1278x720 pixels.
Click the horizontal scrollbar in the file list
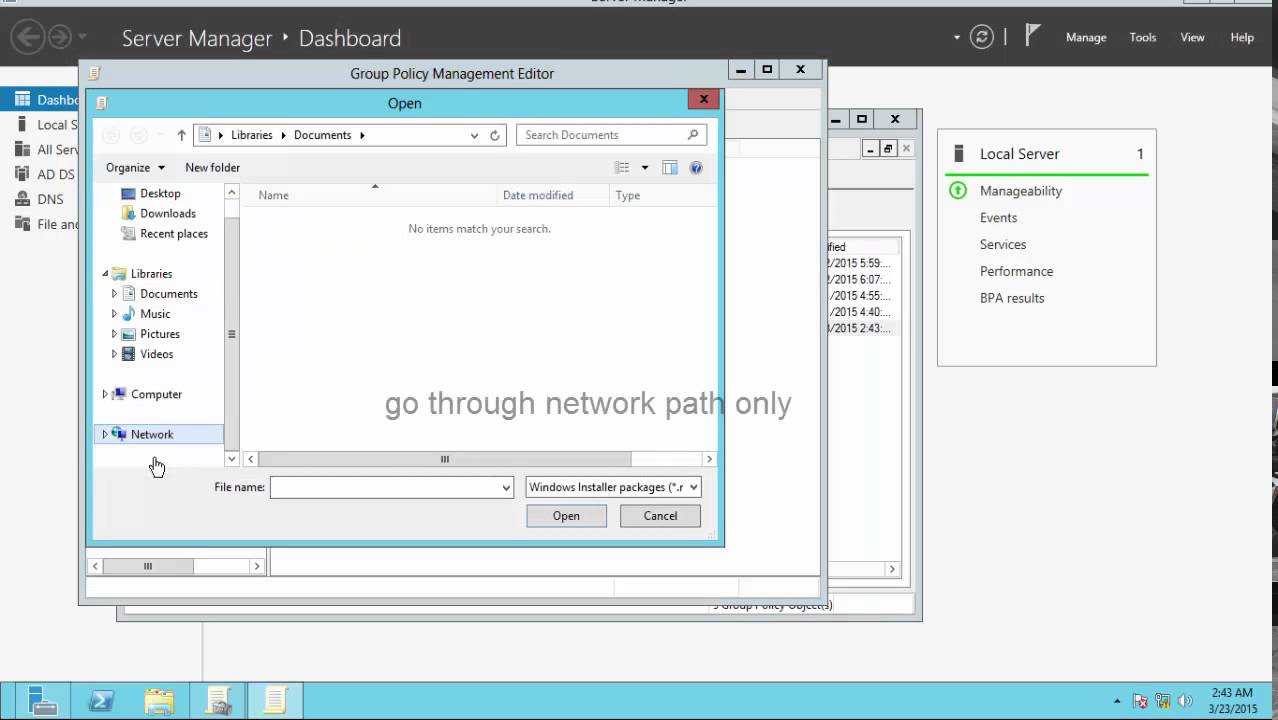tap(445, 459)
